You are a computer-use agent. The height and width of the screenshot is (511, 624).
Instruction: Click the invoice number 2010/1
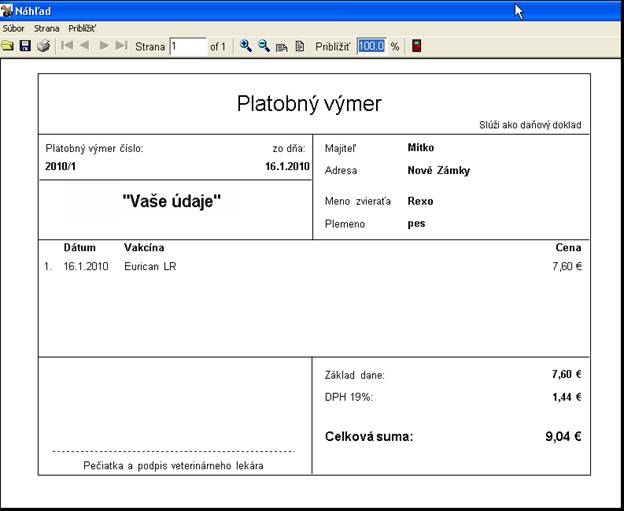click(60, 166)
